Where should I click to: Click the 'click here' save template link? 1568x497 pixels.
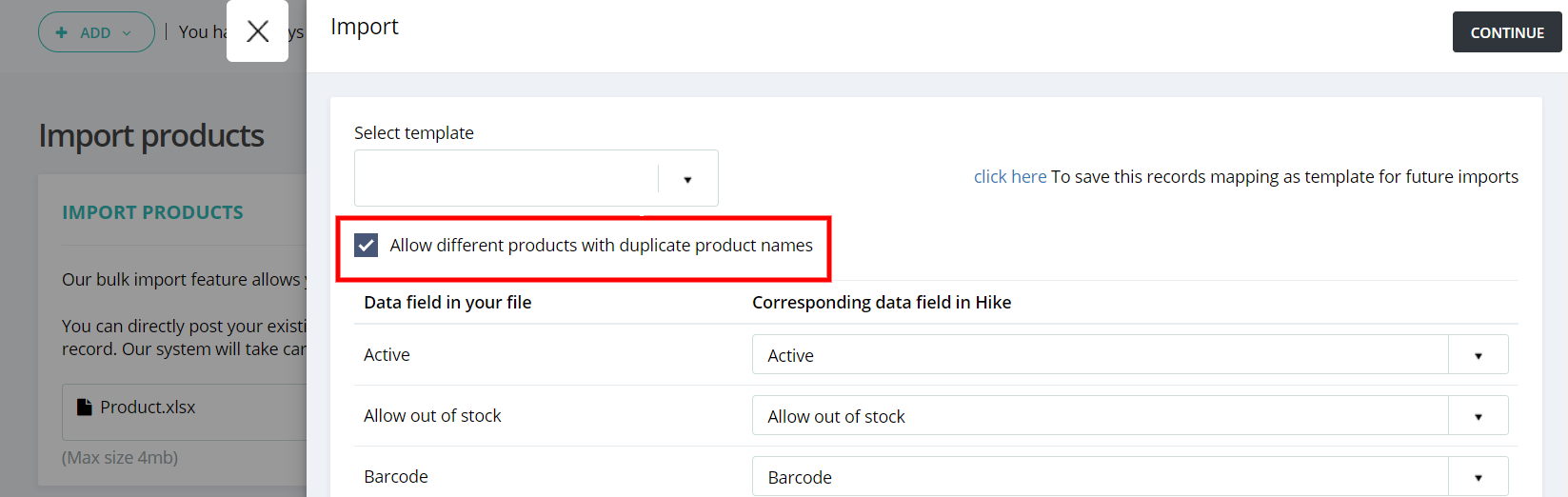1009,177
